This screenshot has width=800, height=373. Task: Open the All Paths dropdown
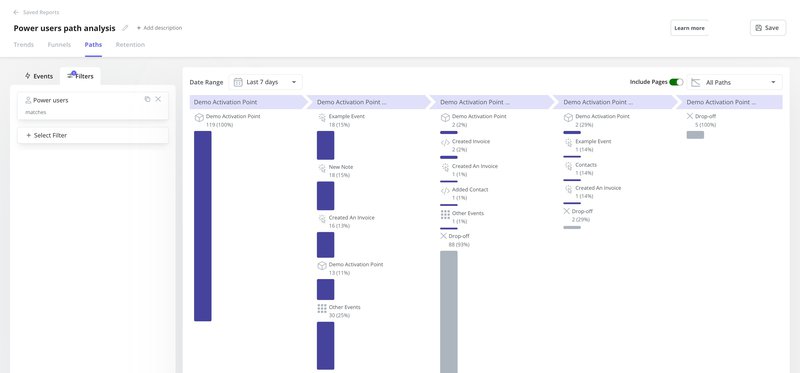(735, 82)
